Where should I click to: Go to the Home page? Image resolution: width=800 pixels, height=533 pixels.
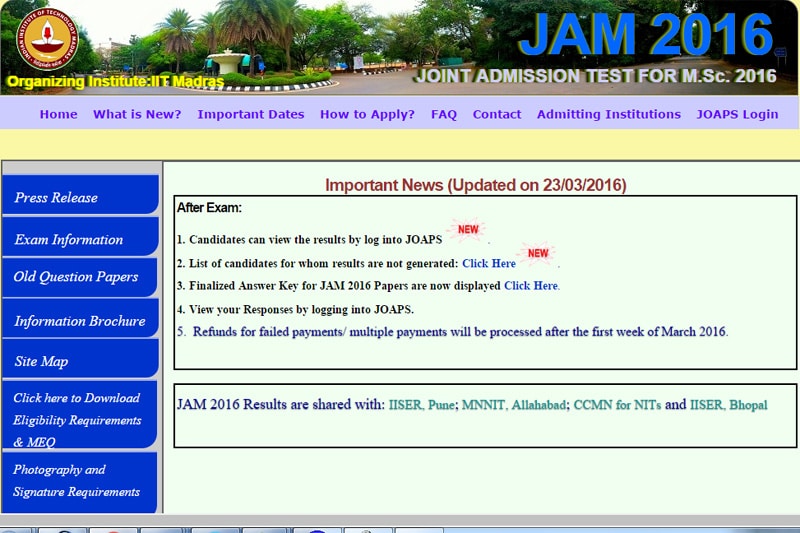tap(58, 114)
